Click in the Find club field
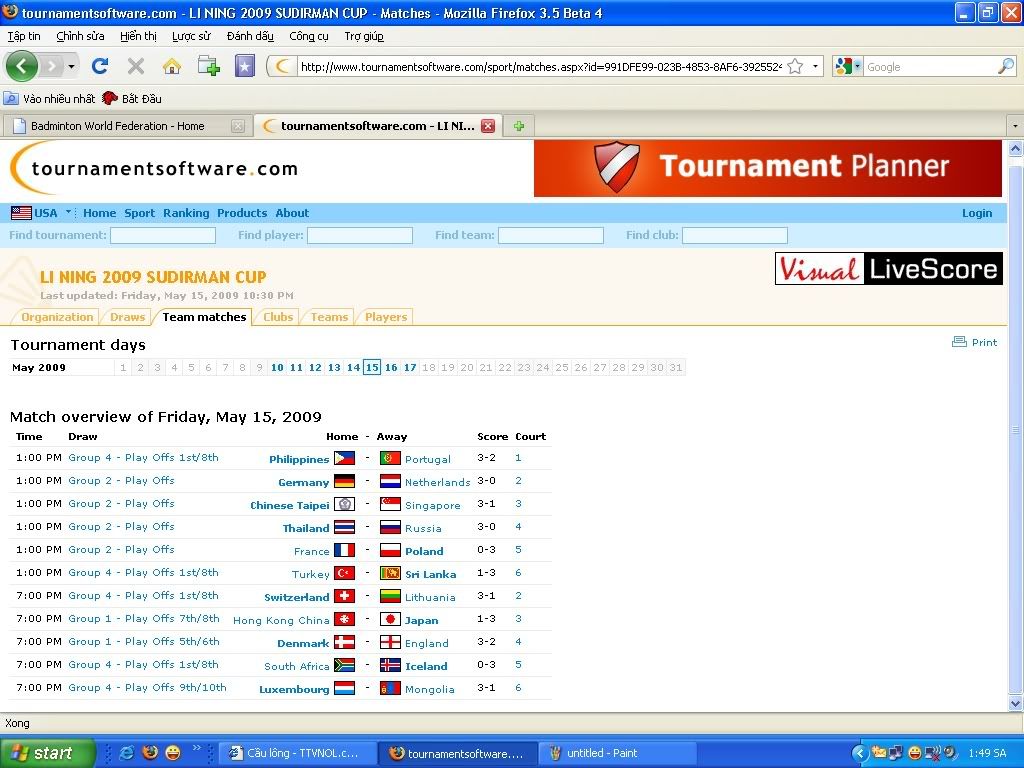The height and width of the screenshot is (768, 1024). pyautogui.click(x=735, y=235)
